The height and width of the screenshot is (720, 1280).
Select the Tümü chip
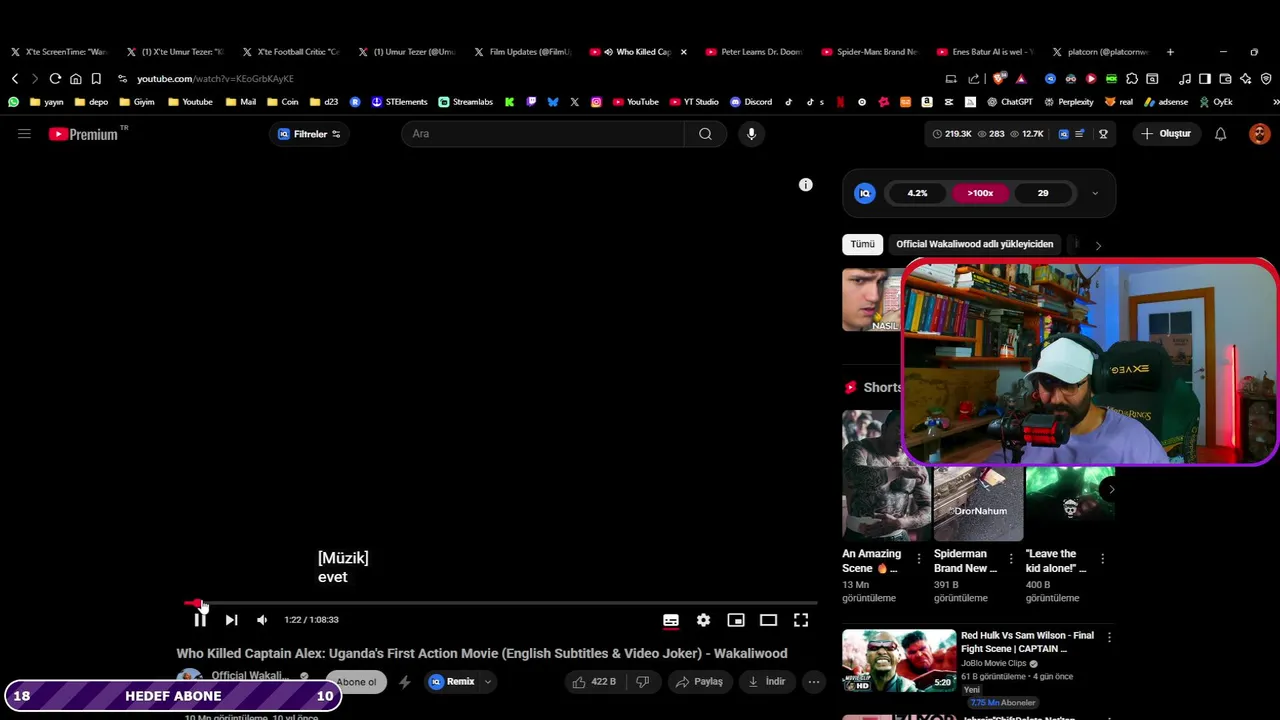pos(862,244)
